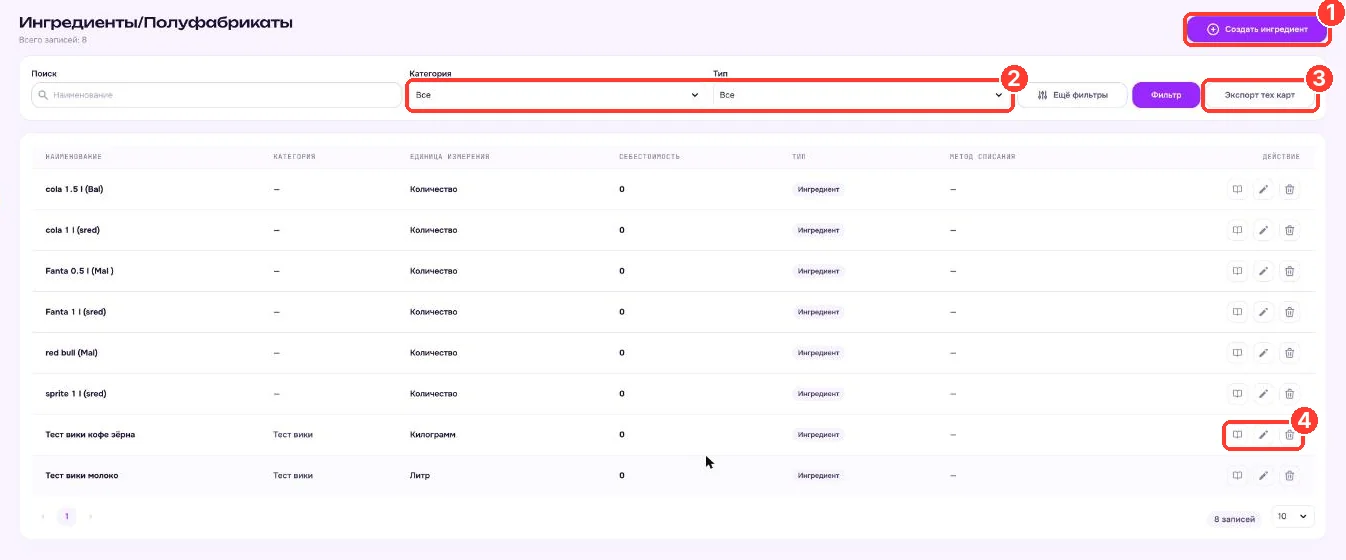Edit the sprite 1 l (sred) ingredient
The height and width of the screenshot is (560, 1346).
[1263, 394]
